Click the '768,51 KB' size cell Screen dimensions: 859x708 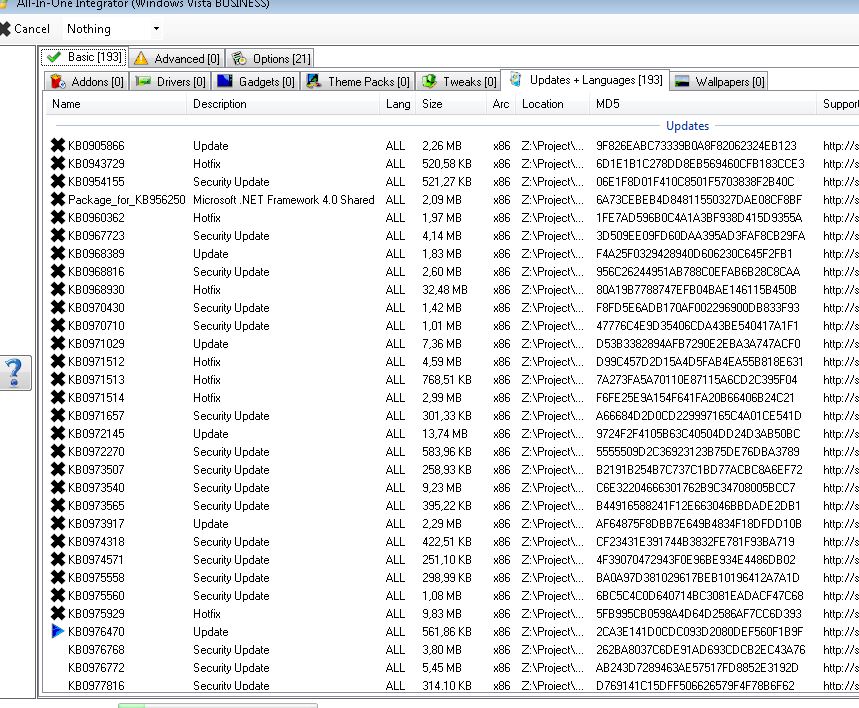(x=446, y=380)
